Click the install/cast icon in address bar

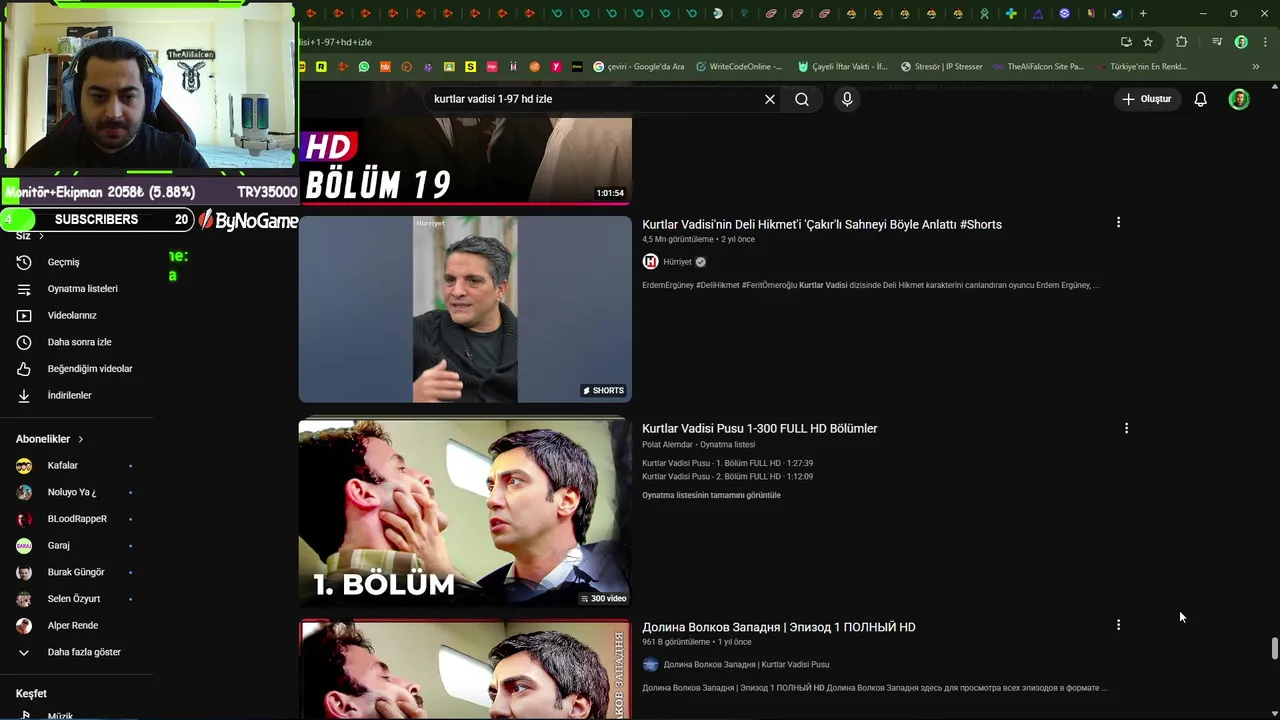pos(1126,42)
